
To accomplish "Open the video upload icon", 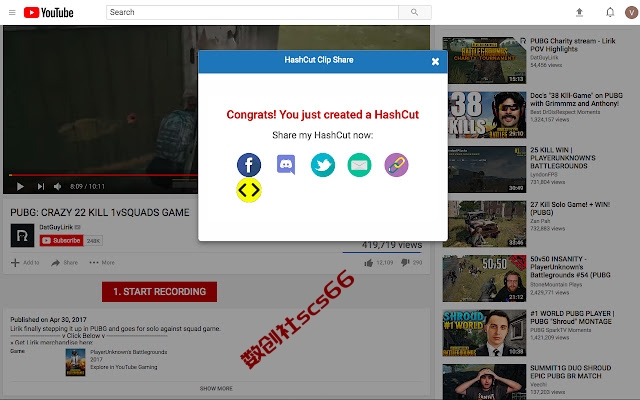I will [579, 12].
